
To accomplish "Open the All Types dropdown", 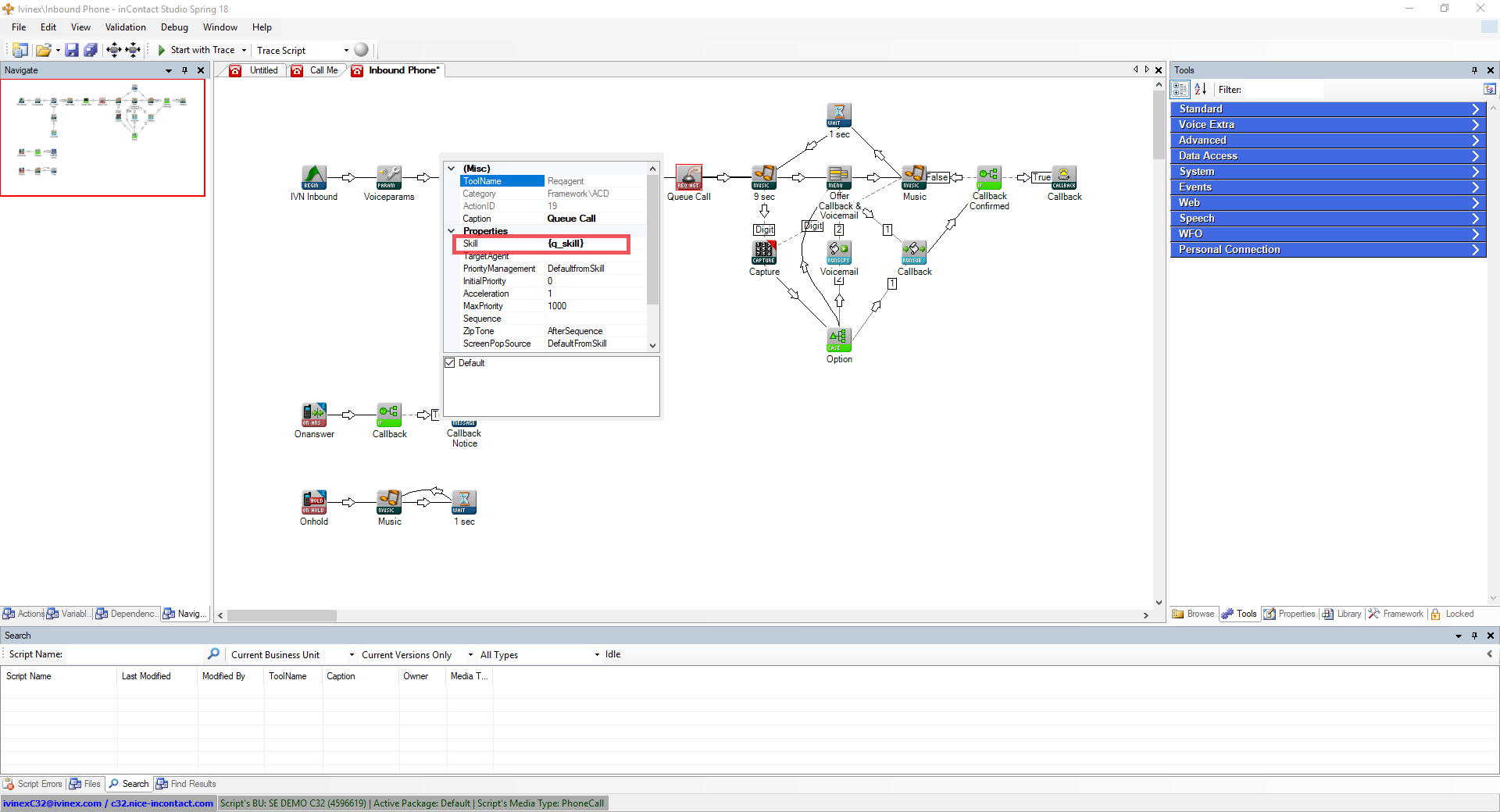I will [597, 655].
